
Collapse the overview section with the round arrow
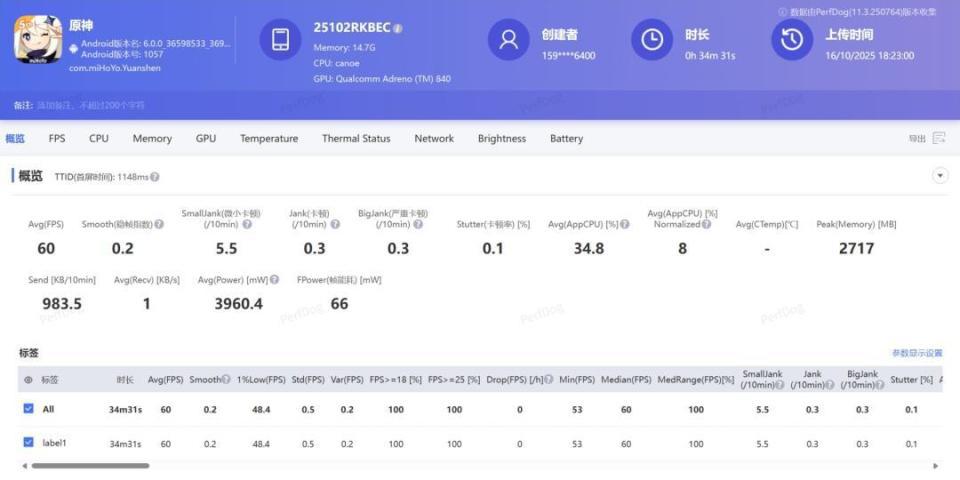(939, 176)
